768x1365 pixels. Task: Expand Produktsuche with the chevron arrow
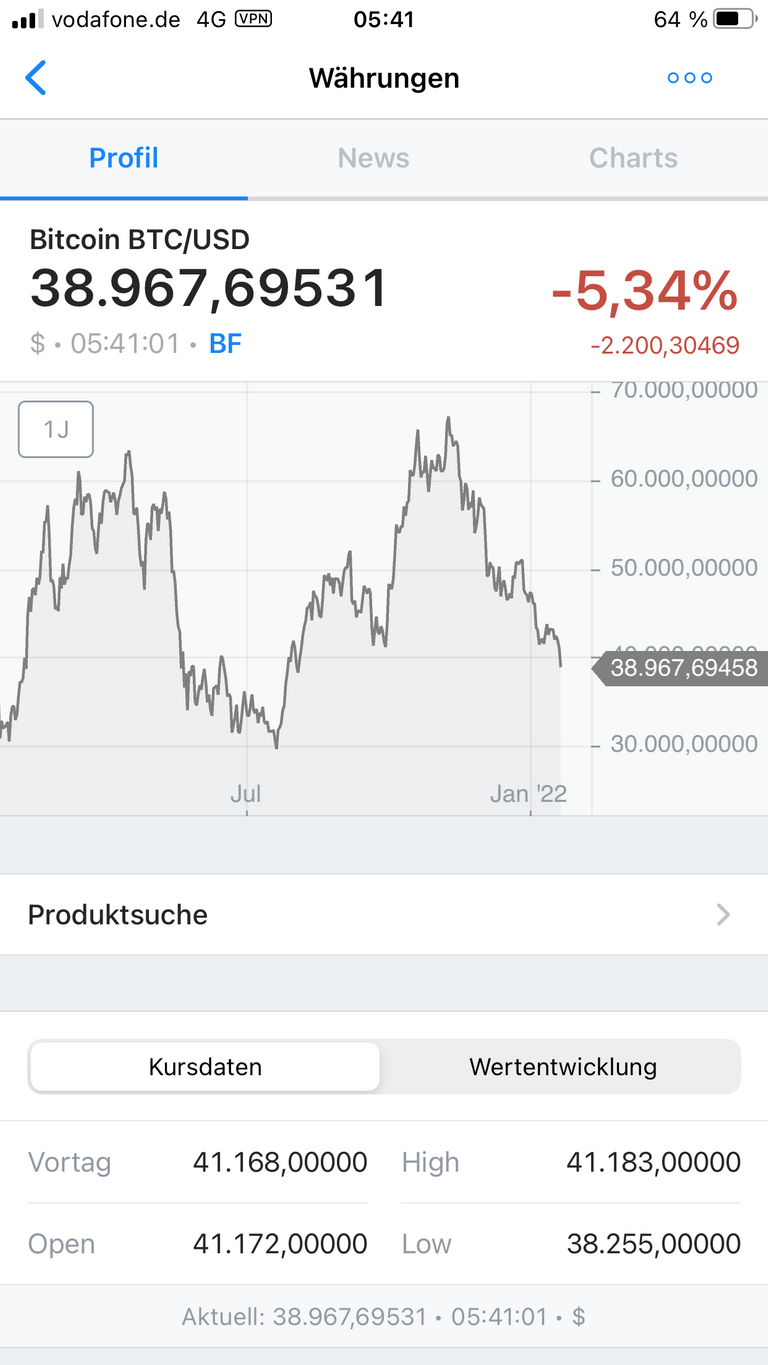pyautogui.click(x=724, y=914)
